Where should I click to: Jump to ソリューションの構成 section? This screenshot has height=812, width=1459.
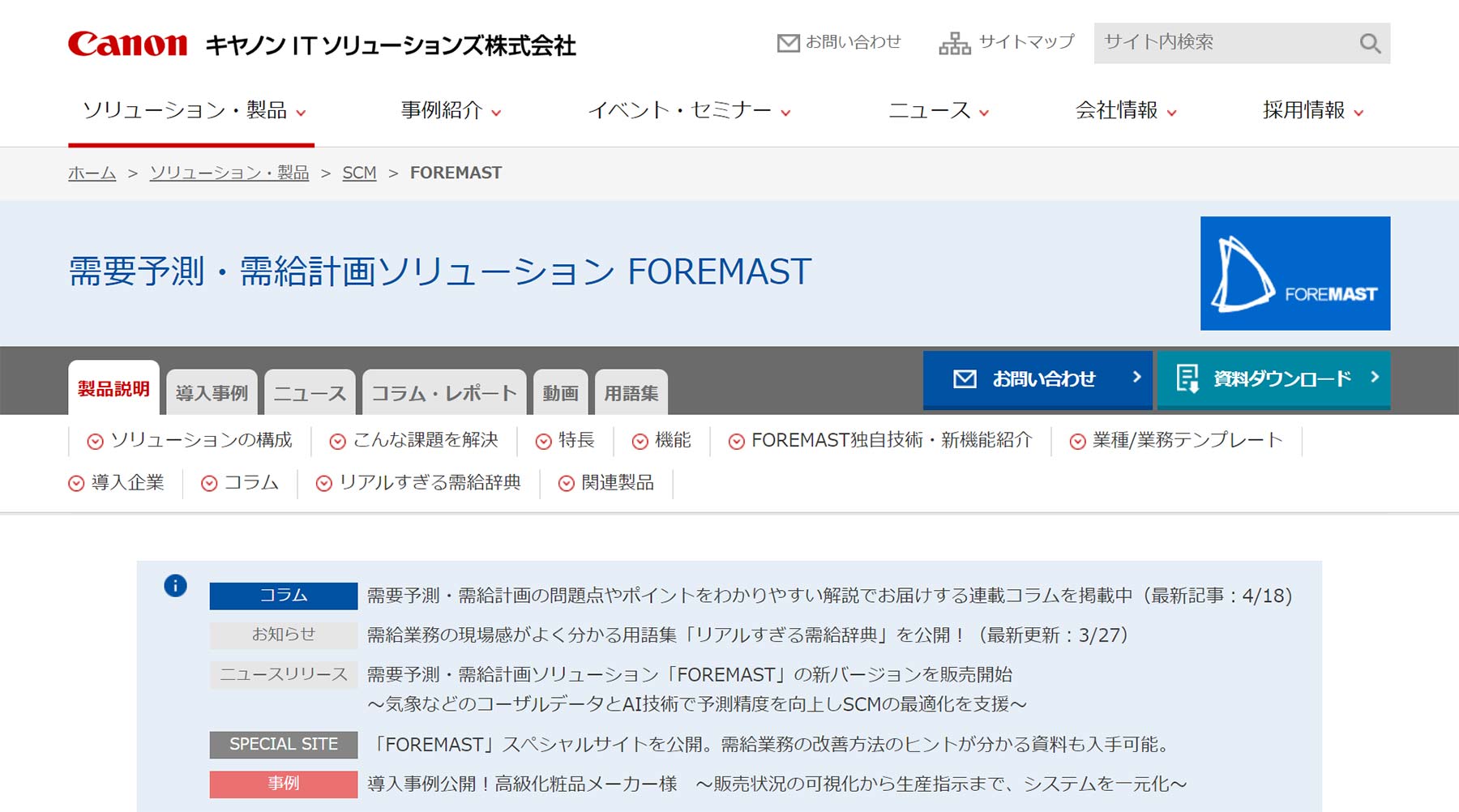[201, 440]
